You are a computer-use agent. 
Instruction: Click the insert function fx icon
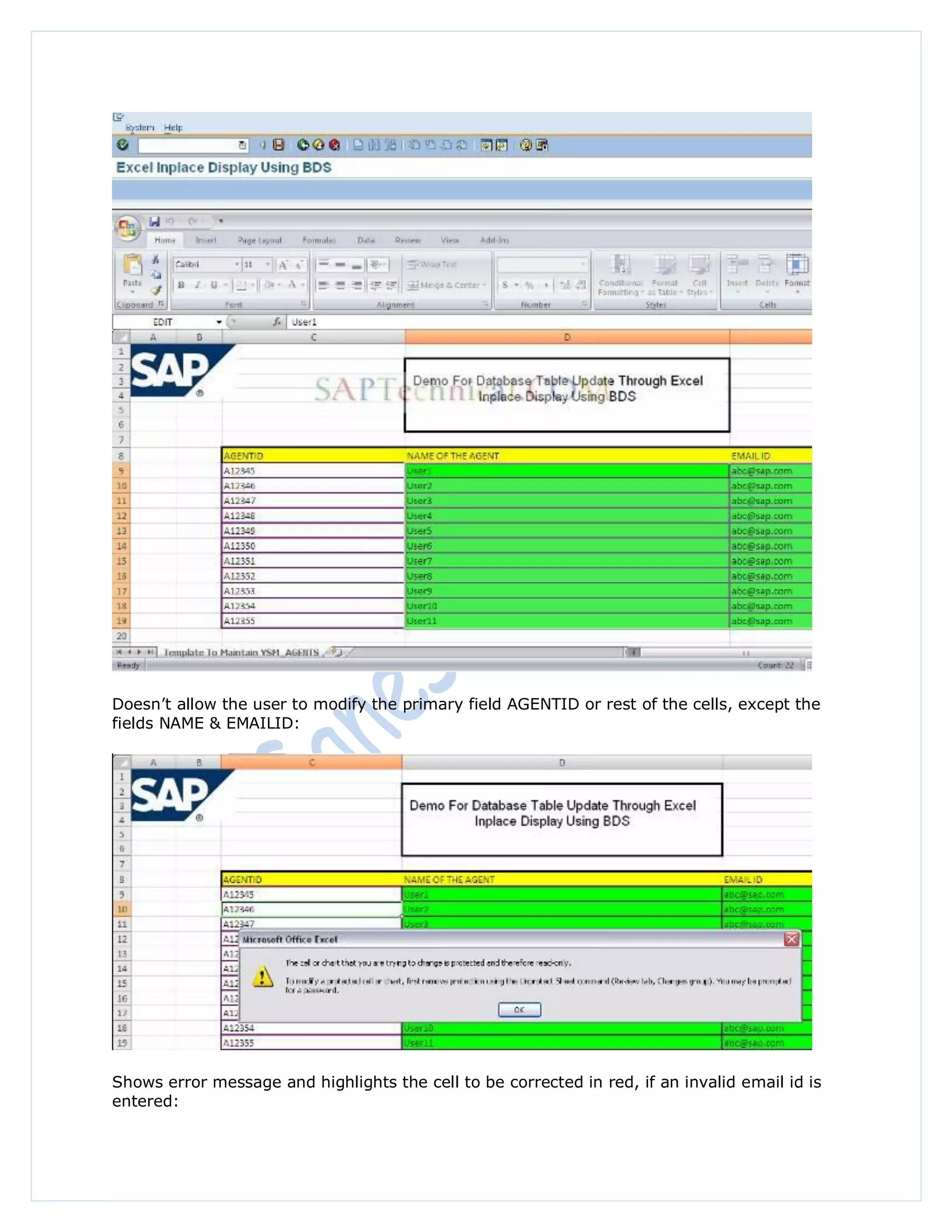(x=277, y=322)
